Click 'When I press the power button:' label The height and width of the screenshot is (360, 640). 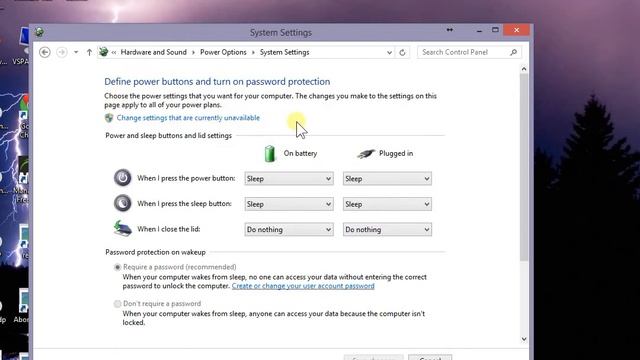(x=186, y=178)
